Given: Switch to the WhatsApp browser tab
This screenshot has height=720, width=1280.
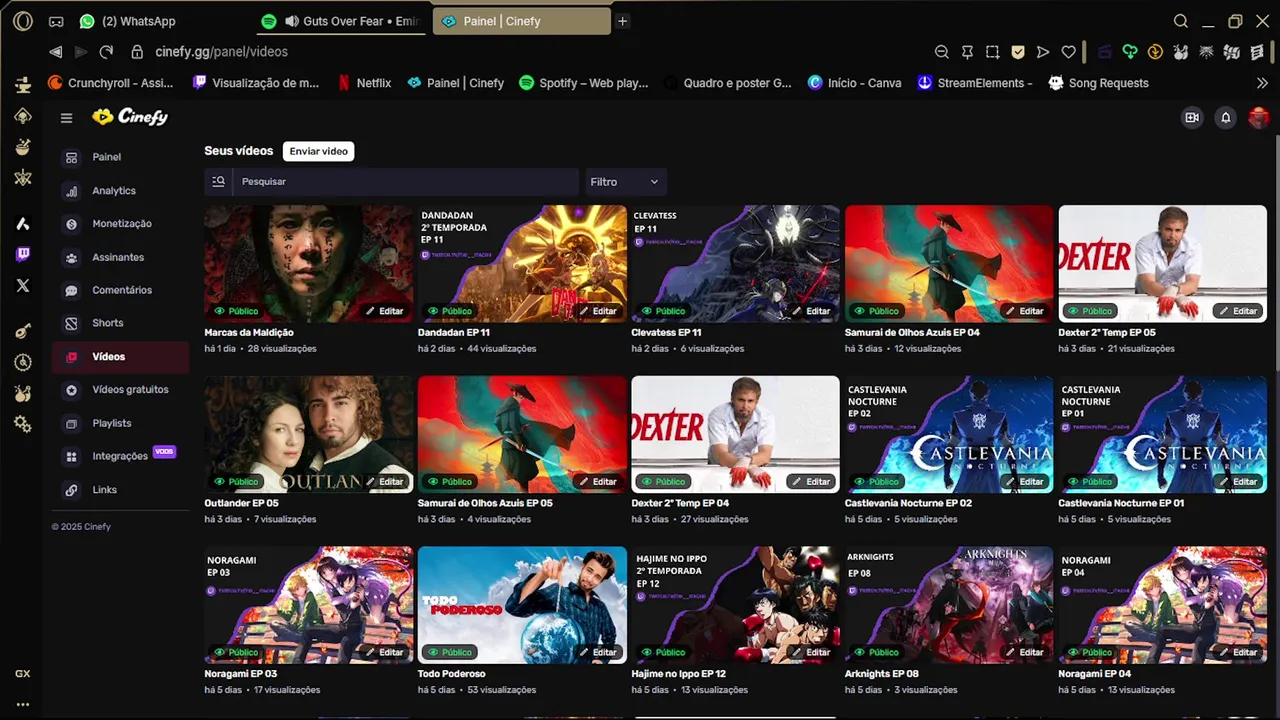Looking at the screenshot, I should 127,21.
